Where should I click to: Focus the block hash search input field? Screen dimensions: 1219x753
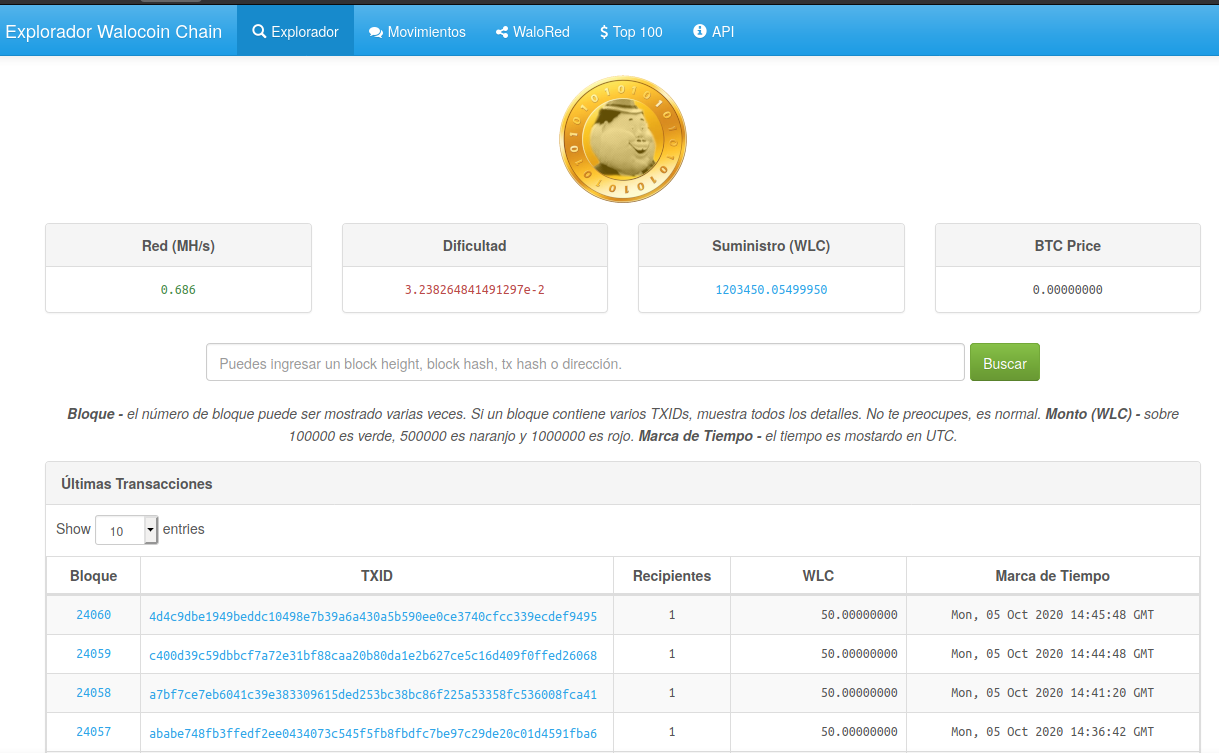pyautogui.click(x=585, y=363)
